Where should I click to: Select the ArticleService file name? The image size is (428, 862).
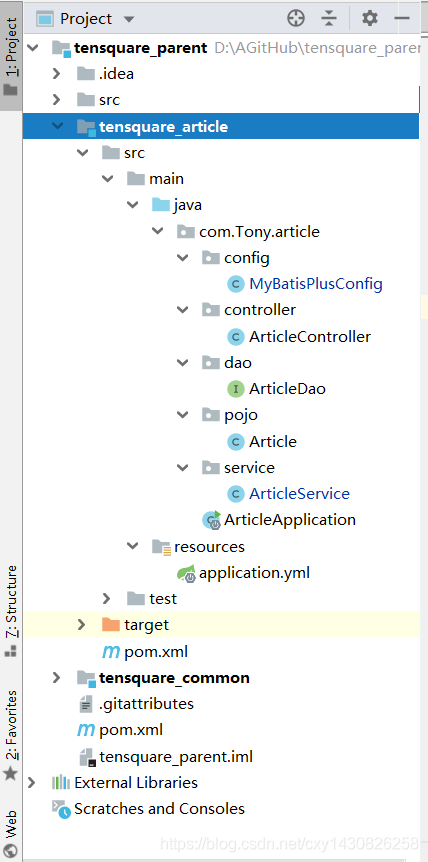click(x=299, y=494)
